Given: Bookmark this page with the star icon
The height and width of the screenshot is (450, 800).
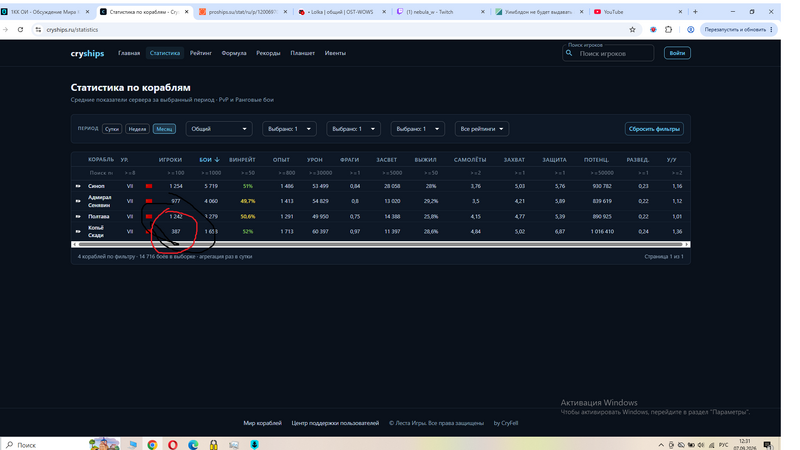Looking at the screenshot, I should [632, 30].
